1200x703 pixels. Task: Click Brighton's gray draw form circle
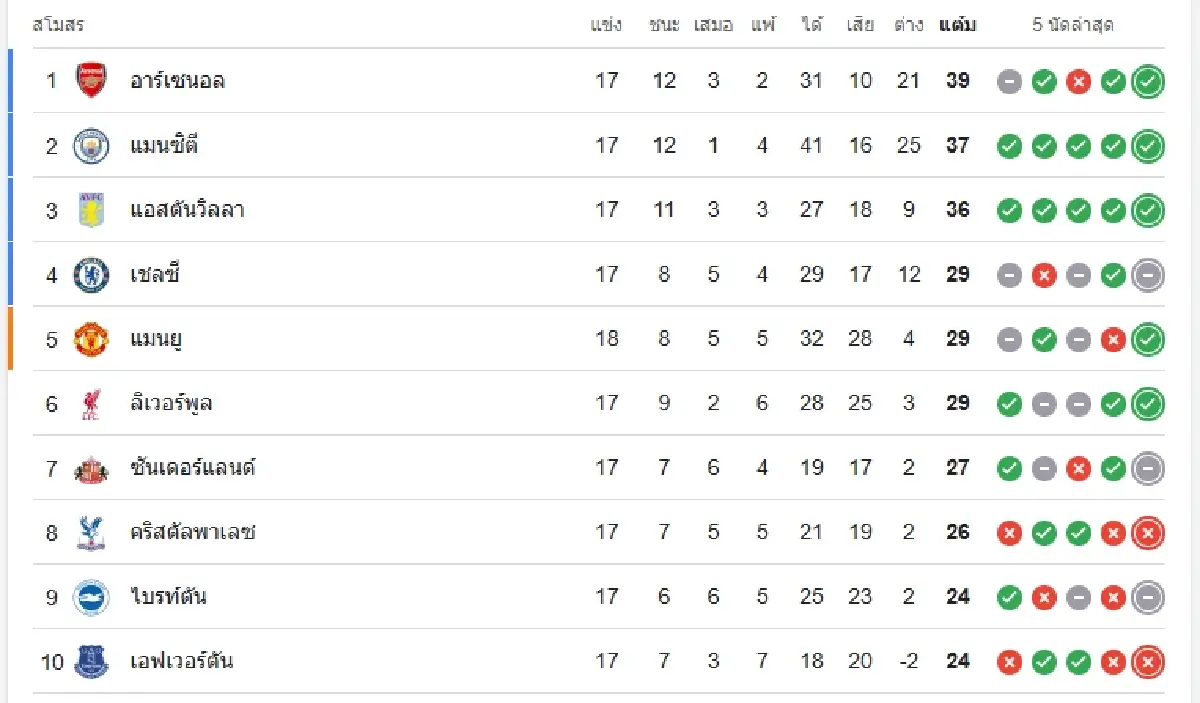pyautogui.click(x=1078, y=596)
